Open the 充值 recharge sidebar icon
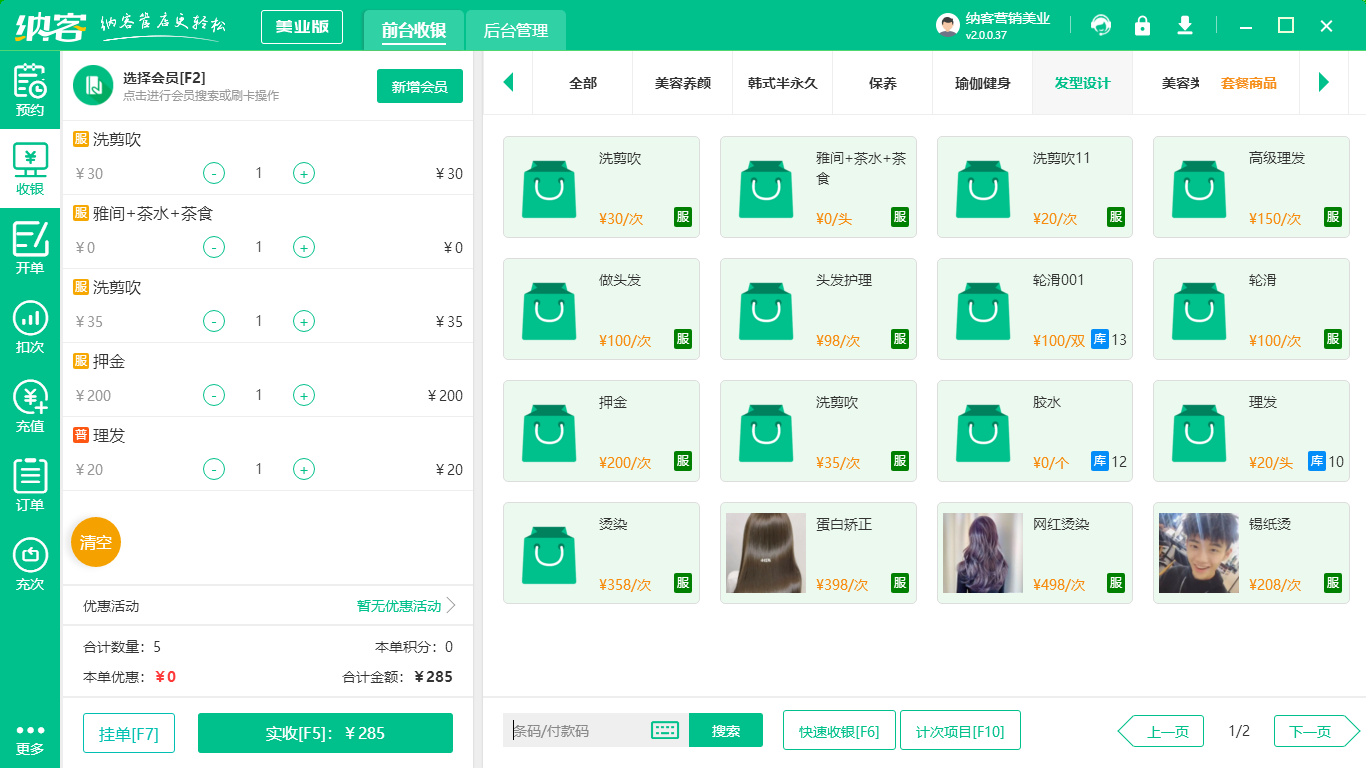The height and width of the screenshot is (768, 1366). [30, 406]
